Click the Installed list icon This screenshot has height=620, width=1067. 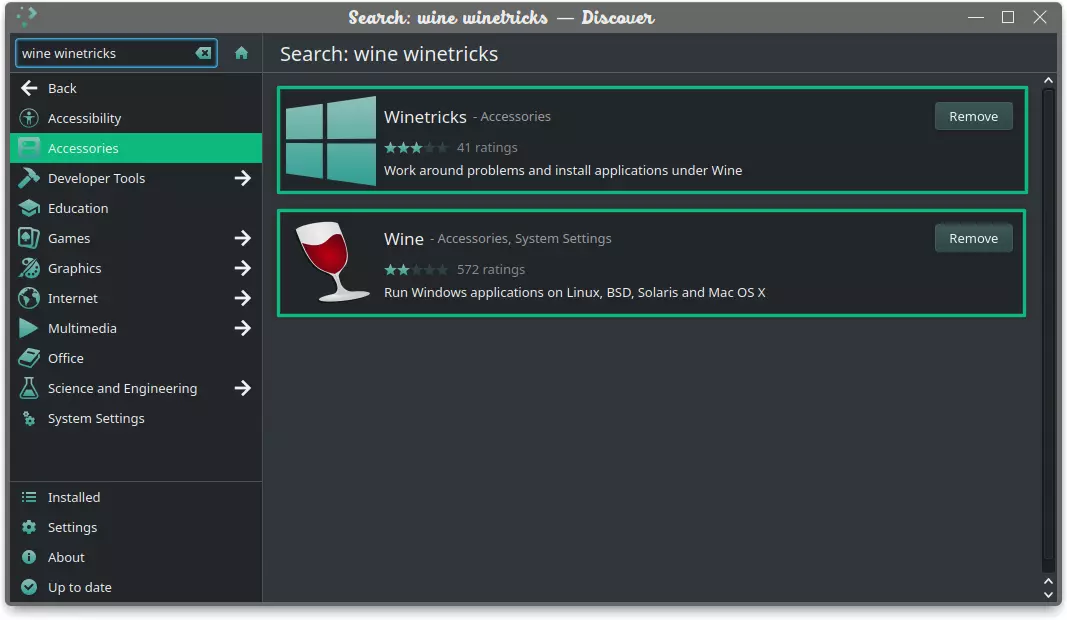click(x=29, y=497)
